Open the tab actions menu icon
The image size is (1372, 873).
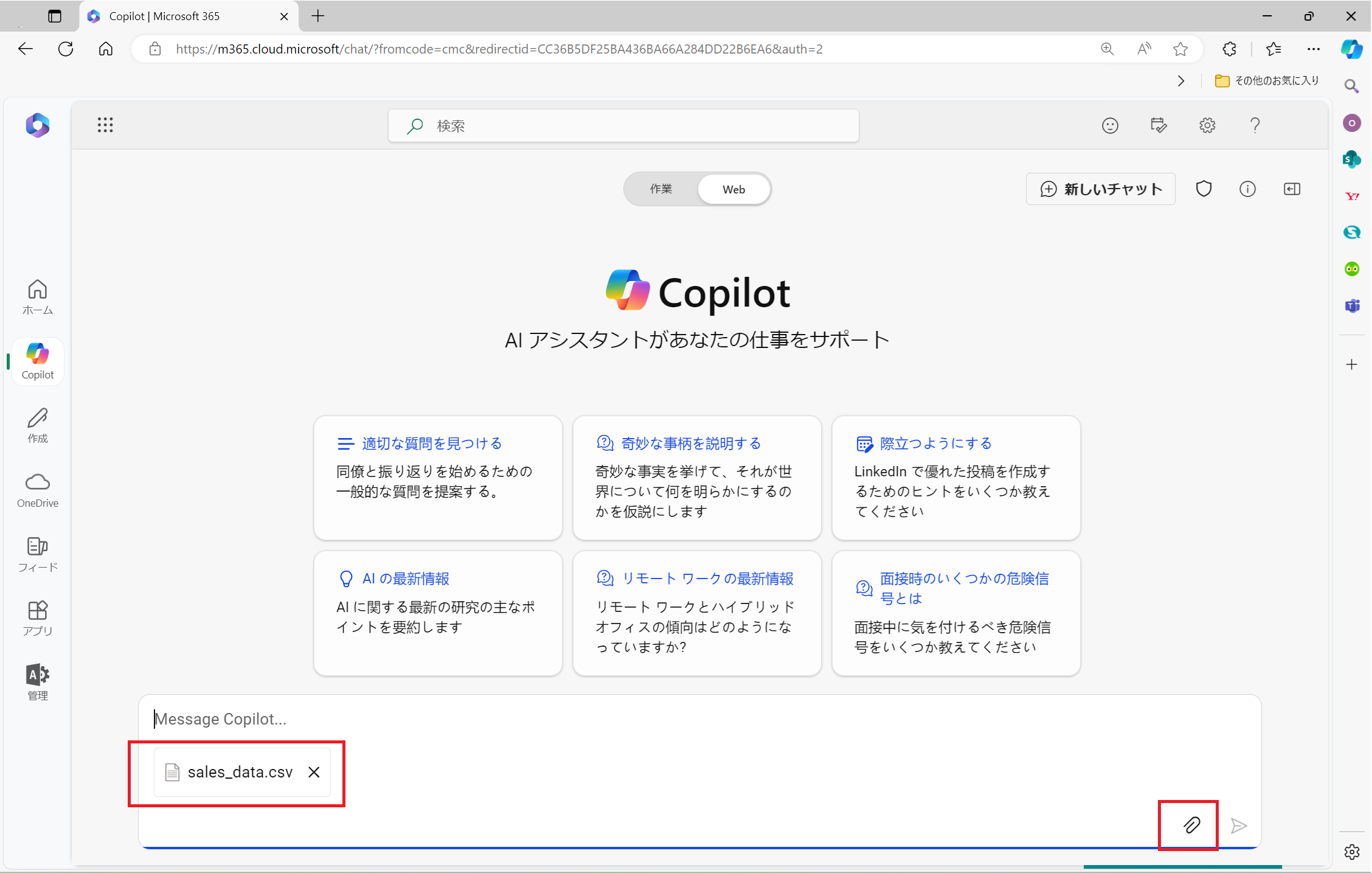[x=55, y=16]
